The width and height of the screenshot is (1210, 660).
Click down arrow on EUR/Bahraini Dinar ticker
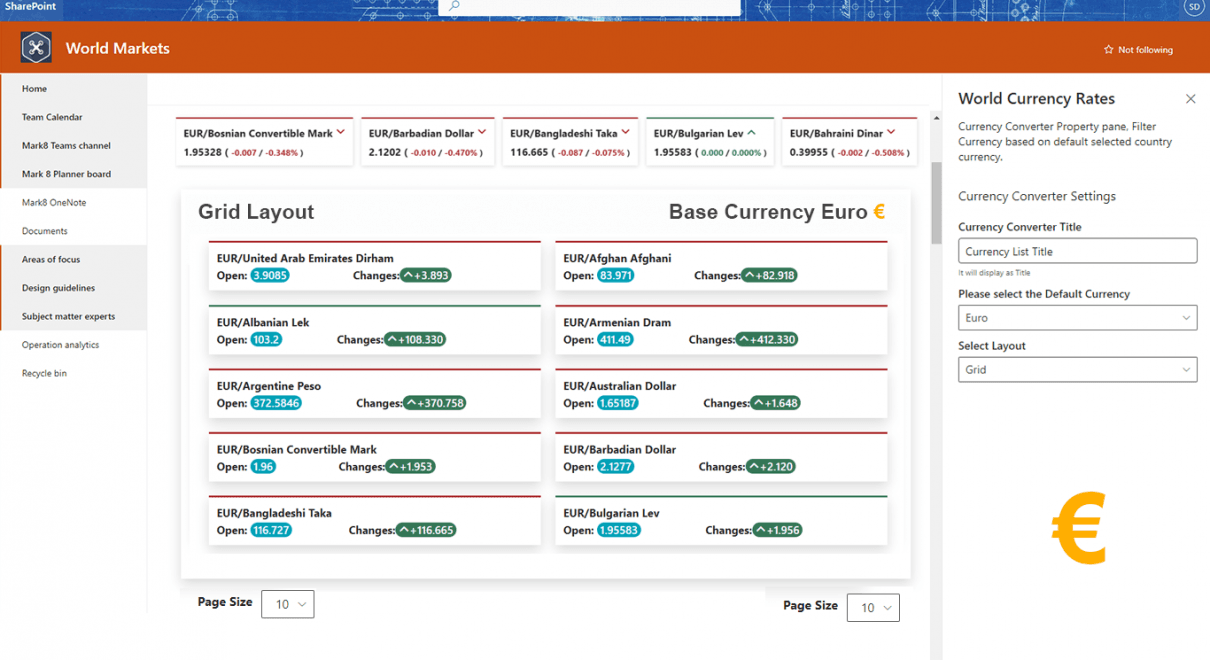[x=891, y=132]
